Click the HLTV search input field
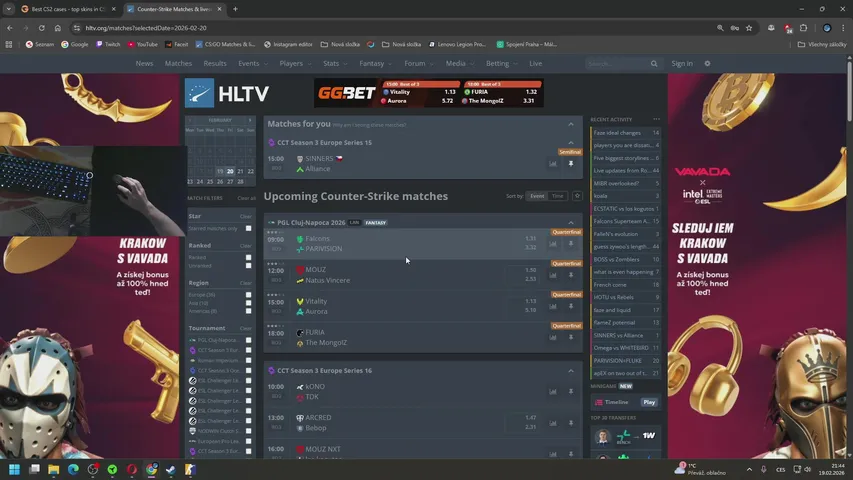Viewport: 853px width, 480px height. [619, 64]
